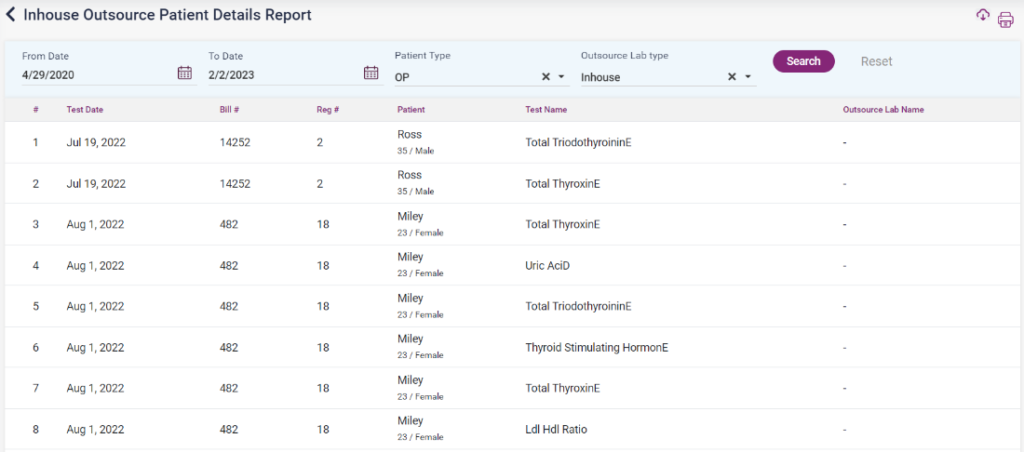Click the From Date input field
Image resolution: width=1024 pixels, height=452 pixels.
(x=95, y=75)
